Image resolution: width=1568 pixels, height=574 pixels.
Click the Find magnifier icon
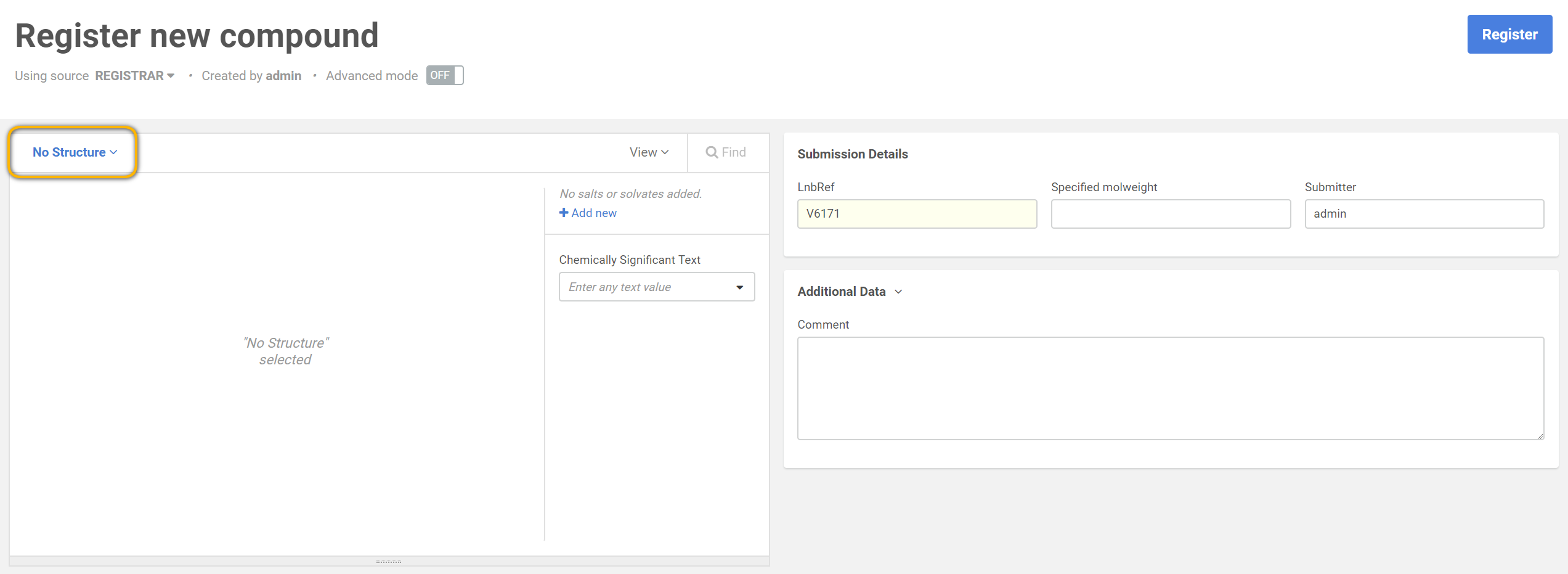click(712, 152)
